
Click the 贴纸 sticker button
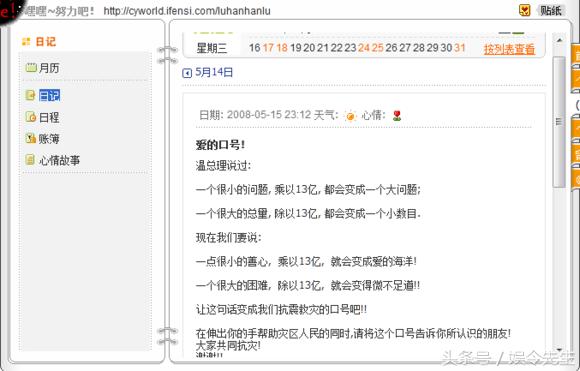tap(551, 10)
